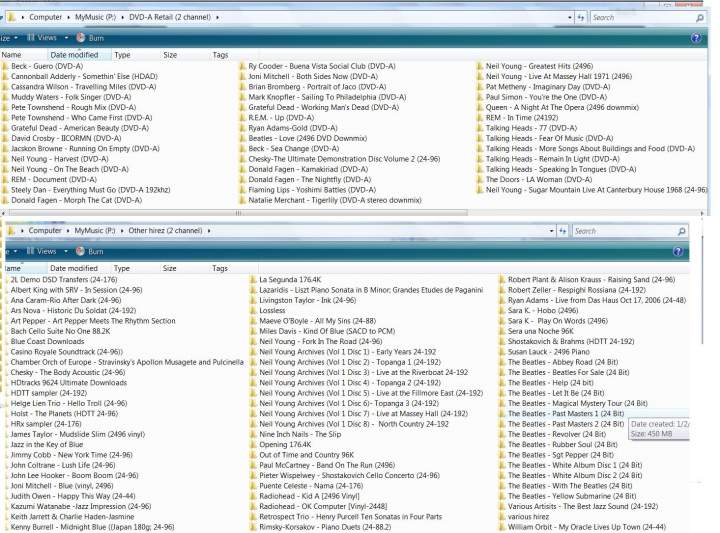Click folder icon of Talking Heads - 77
Screen dimensions: 720x533
[480, 128]
